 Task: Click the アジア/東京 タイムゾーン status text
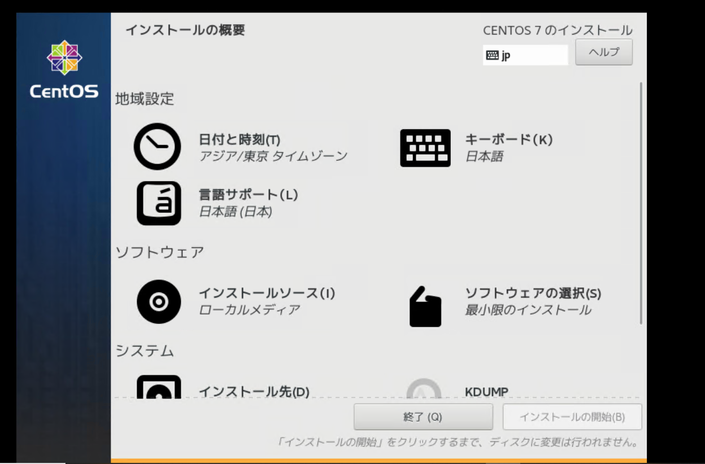[273, 156]
